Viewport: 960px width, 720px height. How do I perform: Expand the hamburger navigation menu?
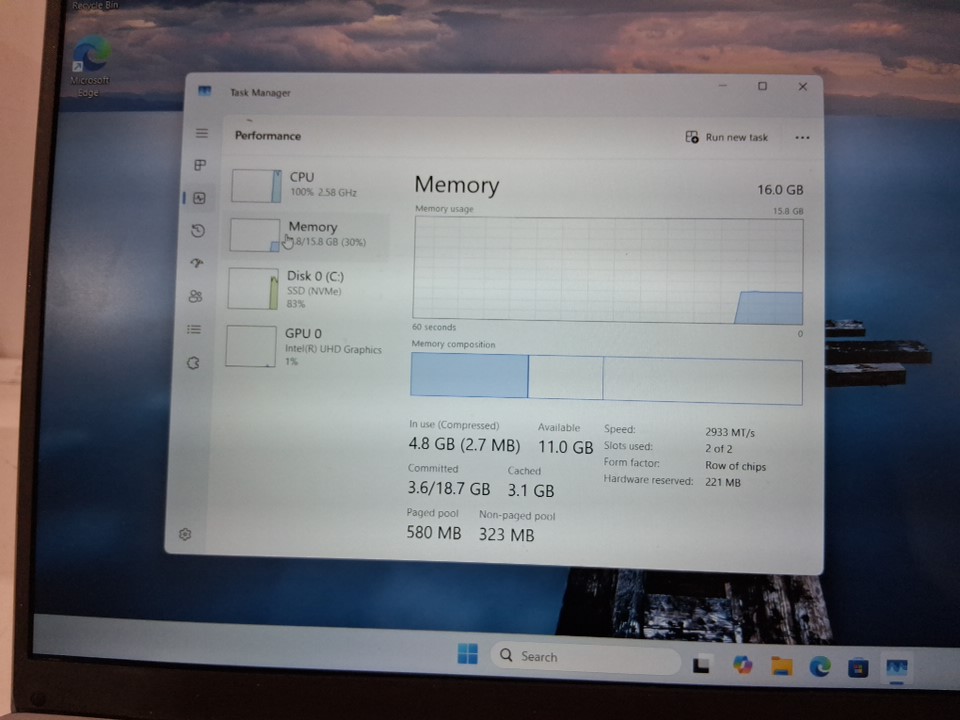pyautogui.click(x=202, y=133)
